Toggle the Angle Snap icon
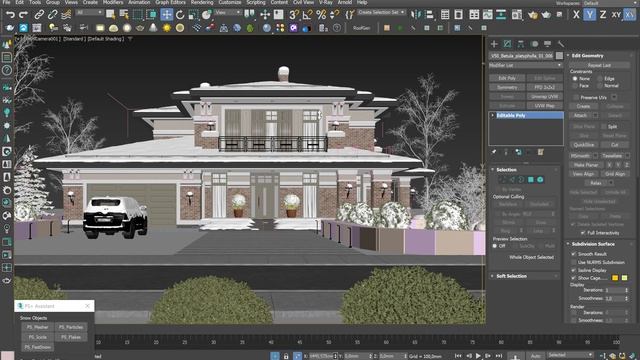 click(307, 15)
